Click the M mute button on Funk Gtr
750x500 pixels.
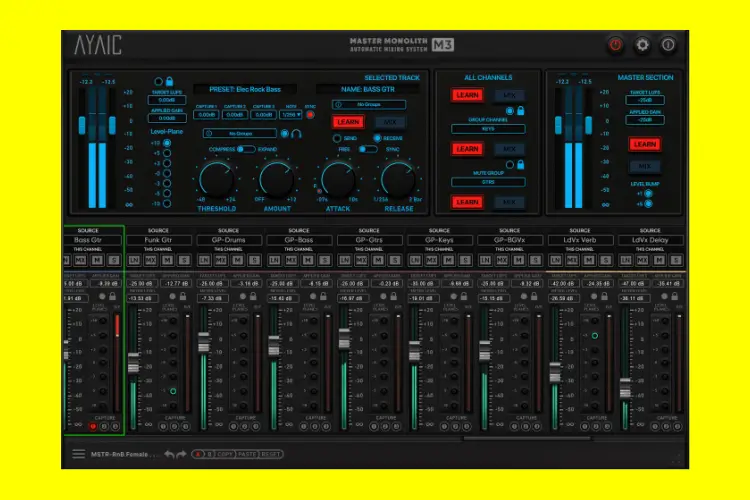pyautogui.click(x=167, y=260)
